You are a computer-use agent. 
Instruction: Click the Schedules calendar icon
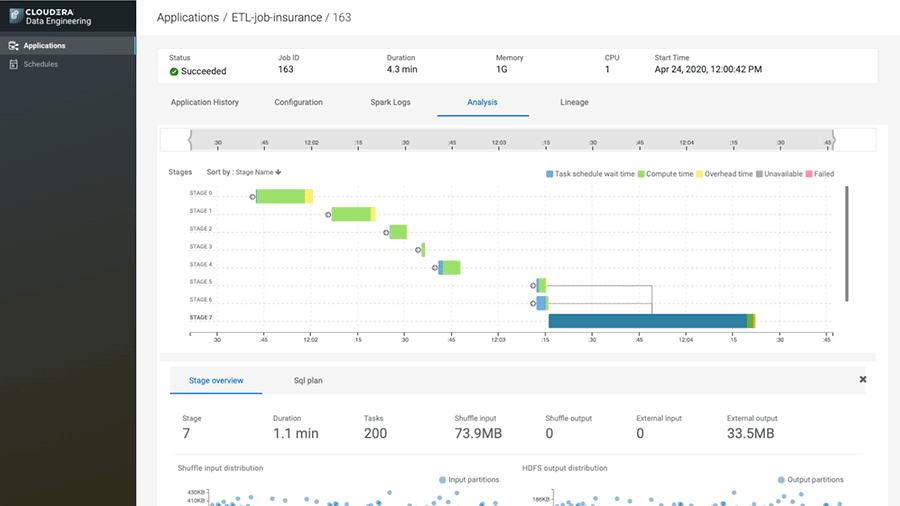tap(14, 64)
